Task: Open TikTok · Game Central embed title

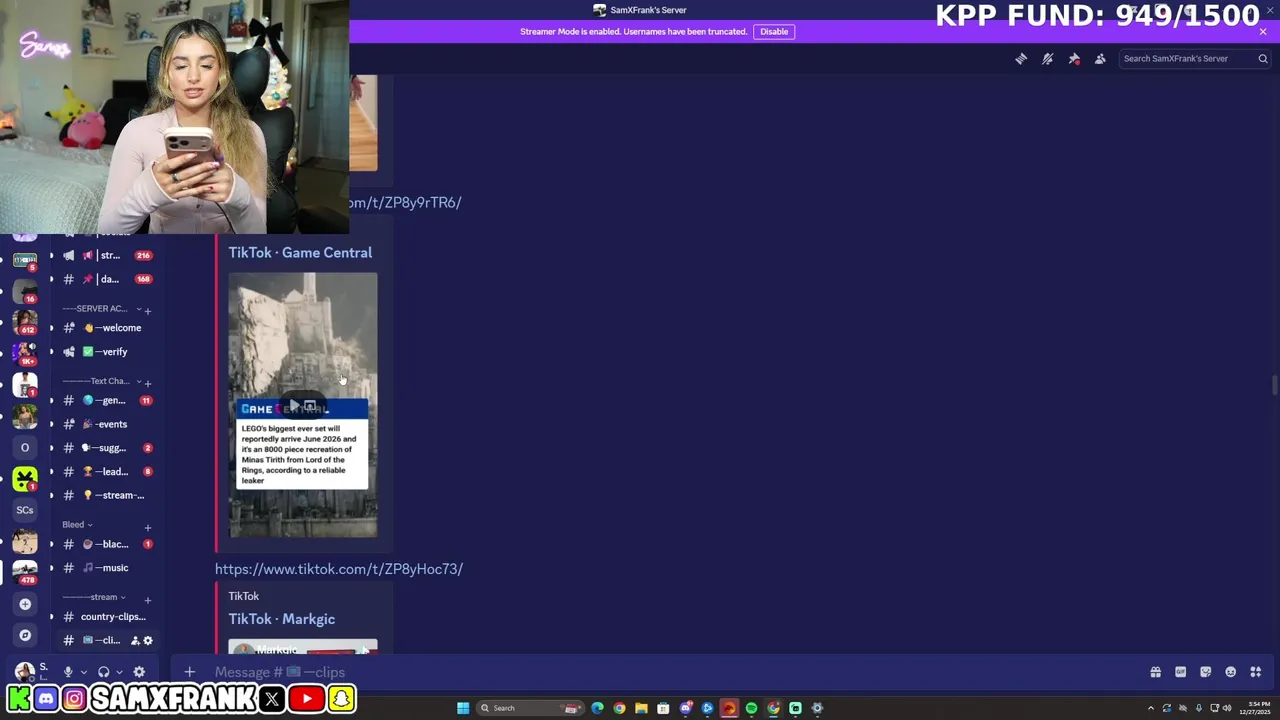Action: (x=300, y=253)
